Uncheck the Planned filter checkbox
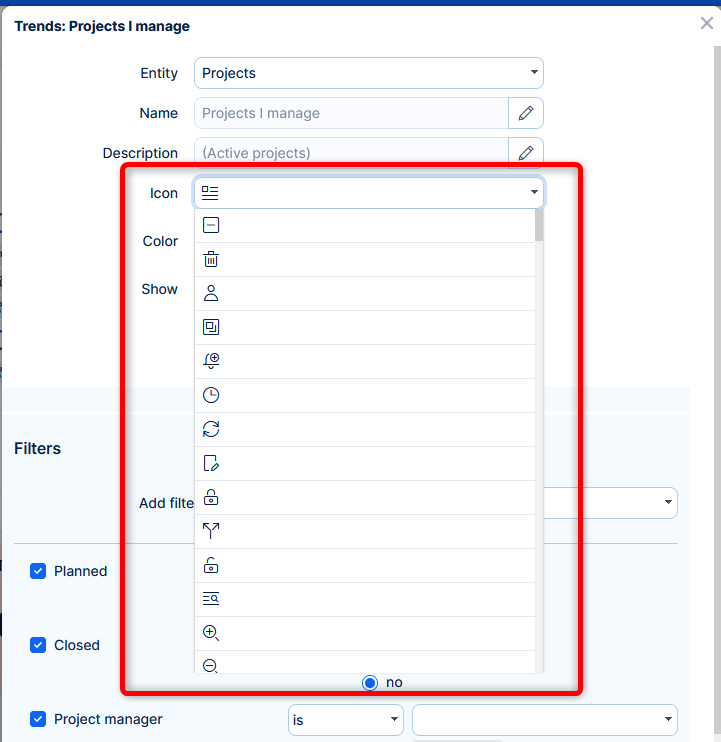This screenshot has height=742, width=721. (x=38, y=571)
